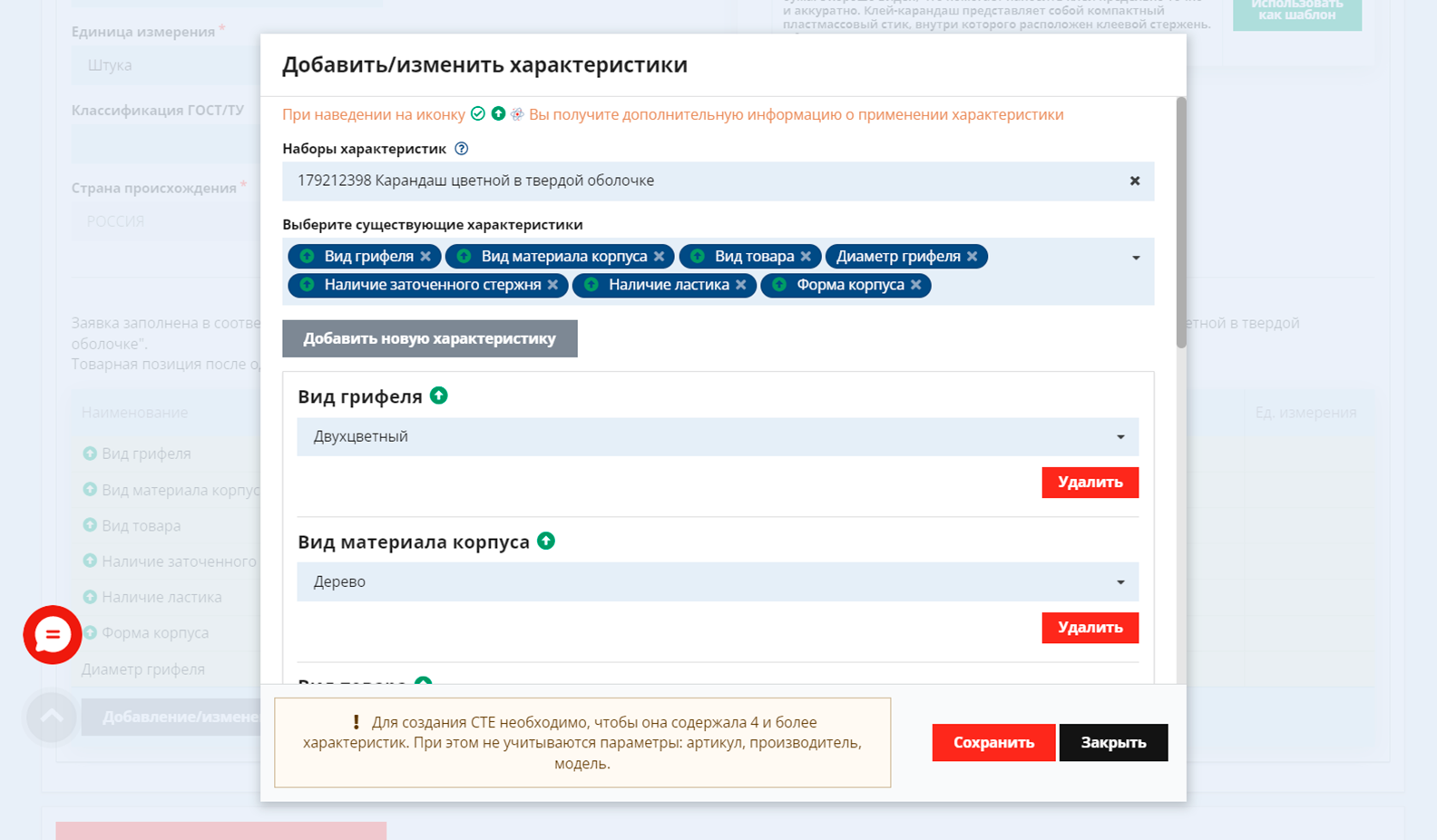Click 'Ед. измерения' column header in background
1437x840 pixels.
point(1305,413)
